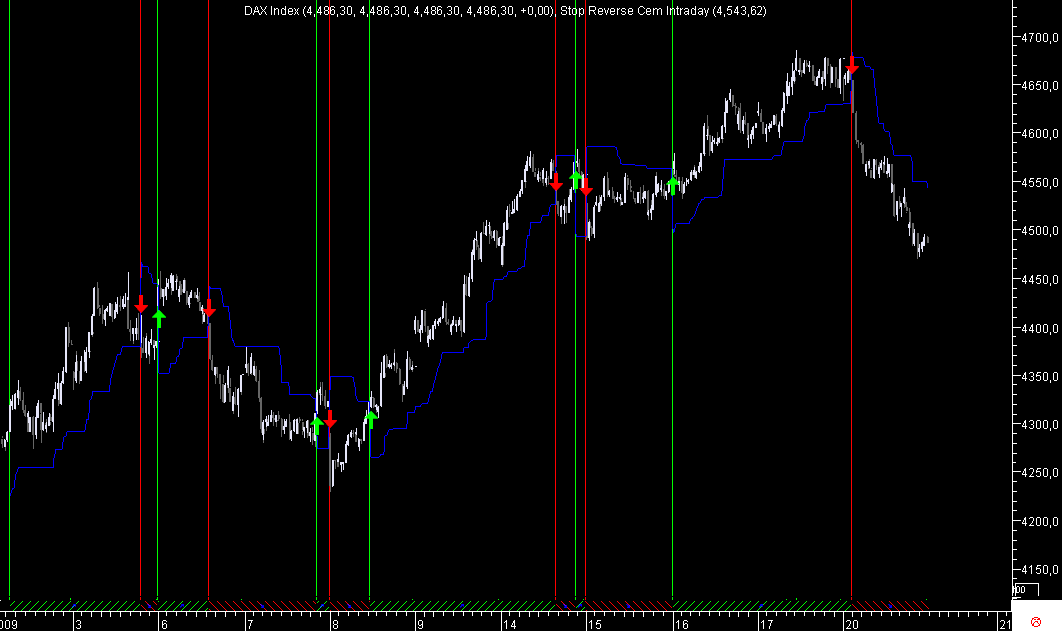This screenshot has height=631, width=1062.
Task: Click date label 15 on the time axis
Action: 595,624
